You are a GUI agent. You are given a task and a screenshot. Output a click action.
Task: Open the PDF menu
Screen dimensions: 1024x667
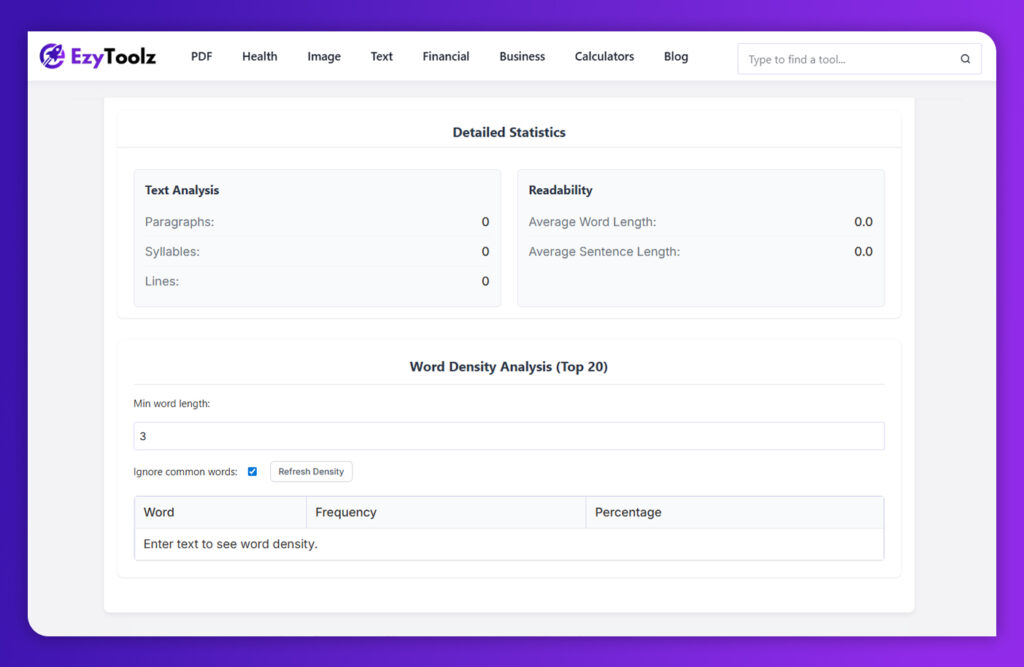[201, 57]
